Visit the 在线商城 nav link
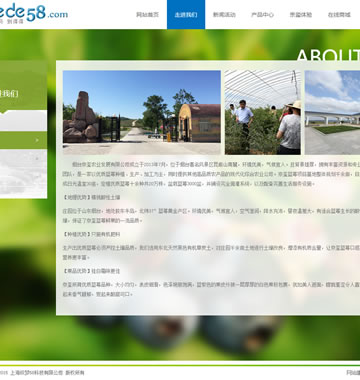Image resolution: width=360 pixels, height=380 pixels. (339, 15)
